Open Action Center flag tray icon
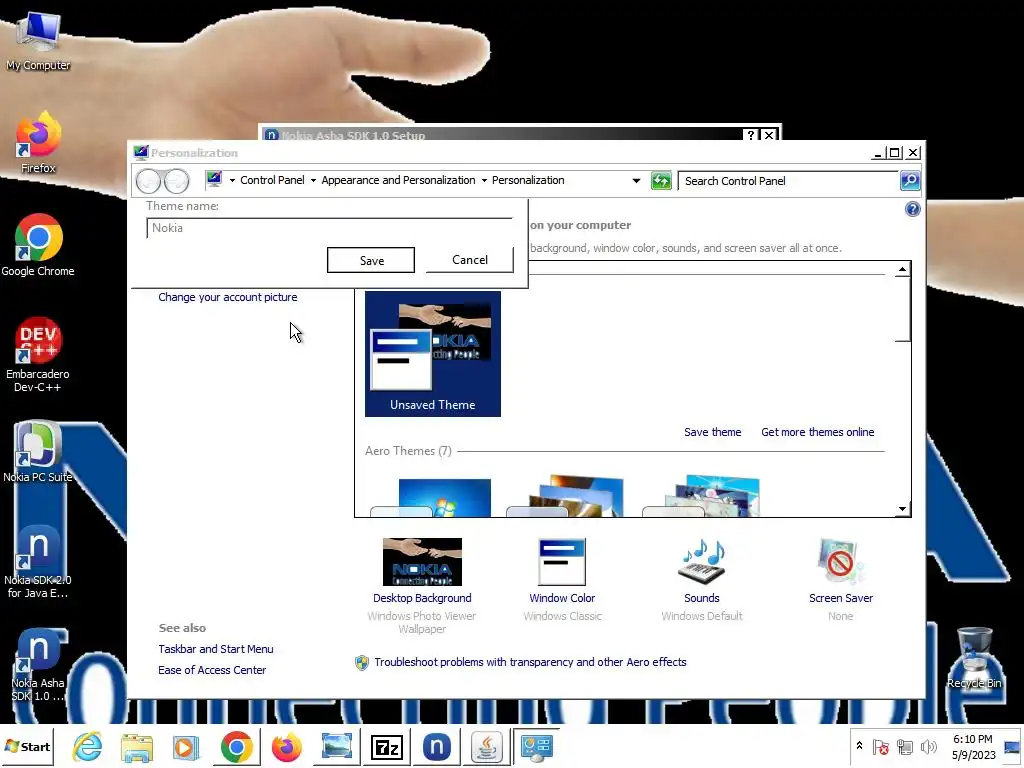 coord(880,746)
